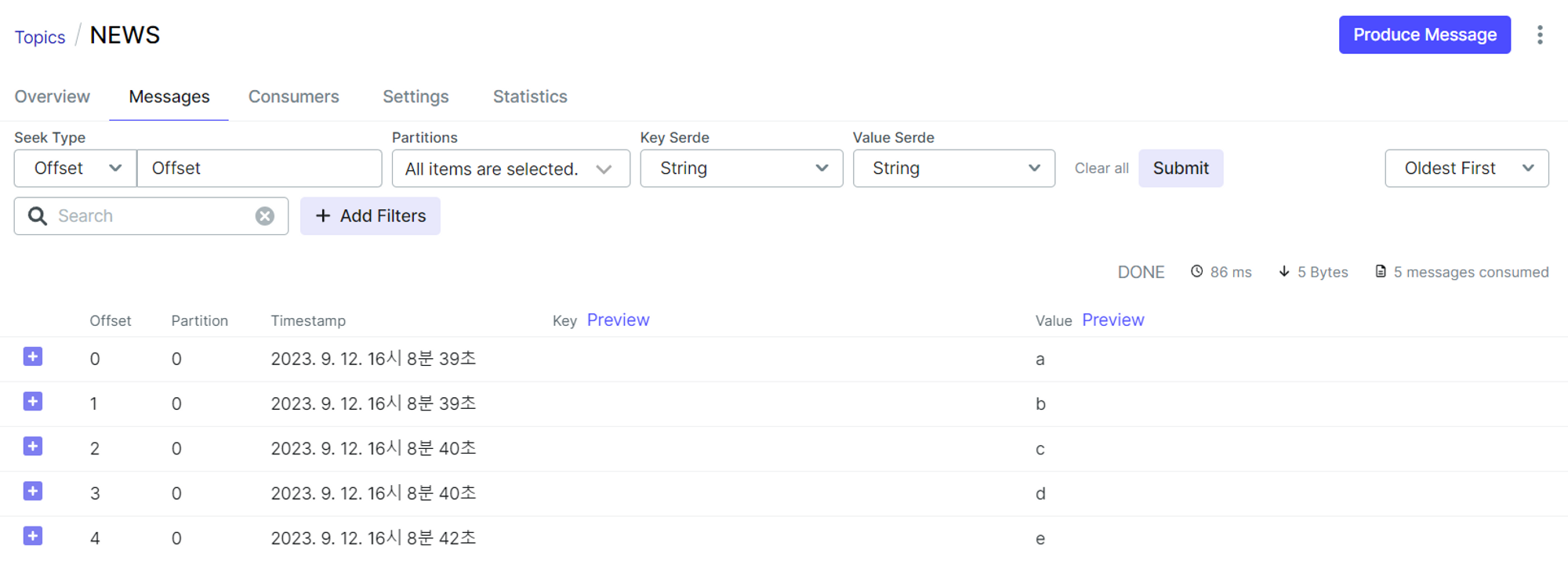Expand message row with offset 4
Viewport: 1568px width, 568px height.
[33, 536]
